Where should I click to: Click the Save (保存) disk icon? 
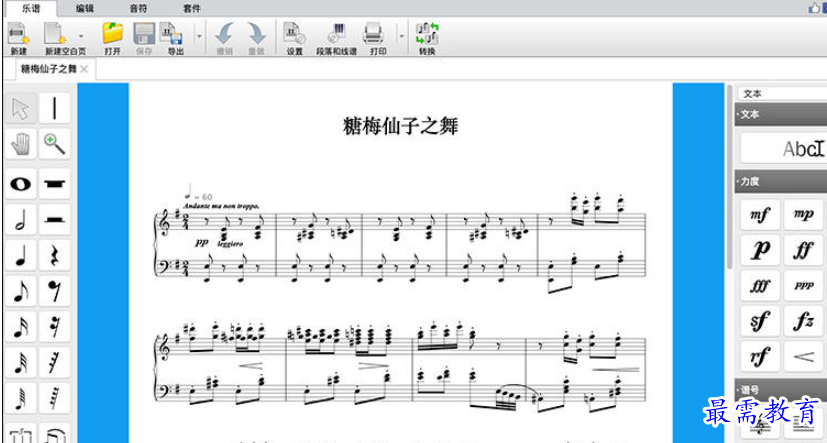144,33
